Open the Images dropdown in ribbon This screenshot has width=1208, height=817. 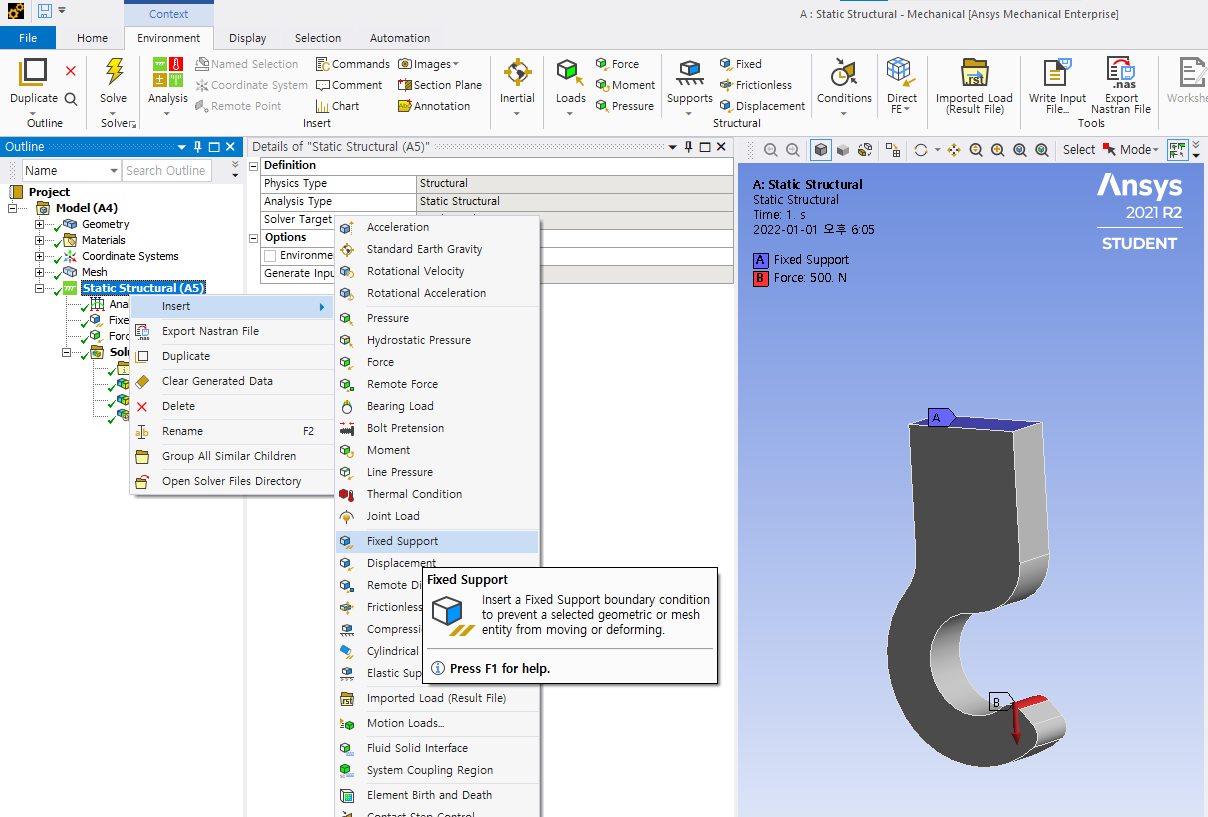coord(456,64)
